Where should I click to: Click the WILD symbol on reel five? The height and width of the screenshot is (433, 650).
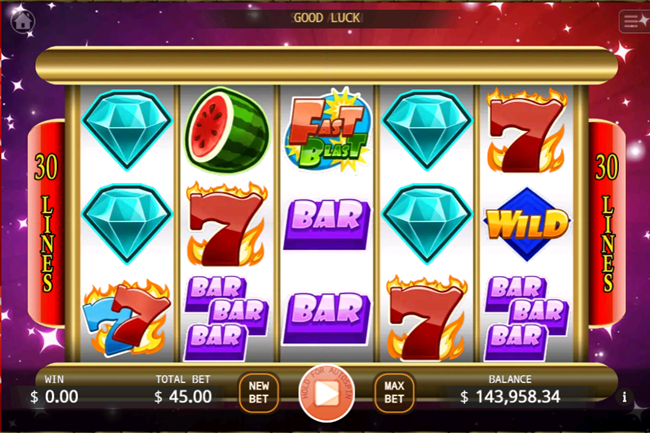click(526, 225)
